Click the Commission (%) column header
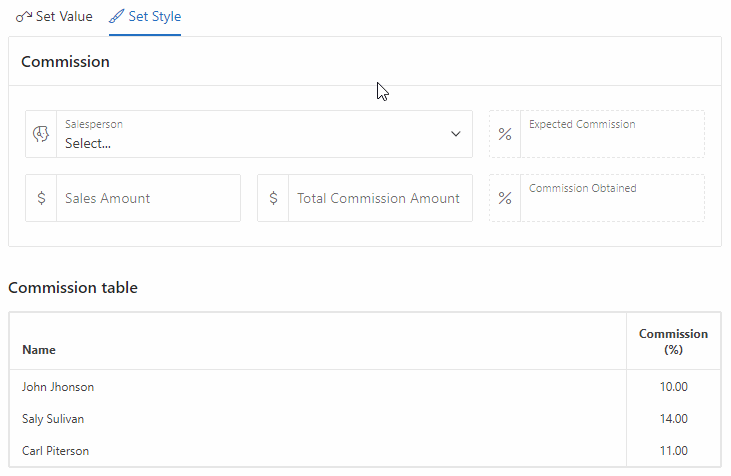 [x=674, y=342]
